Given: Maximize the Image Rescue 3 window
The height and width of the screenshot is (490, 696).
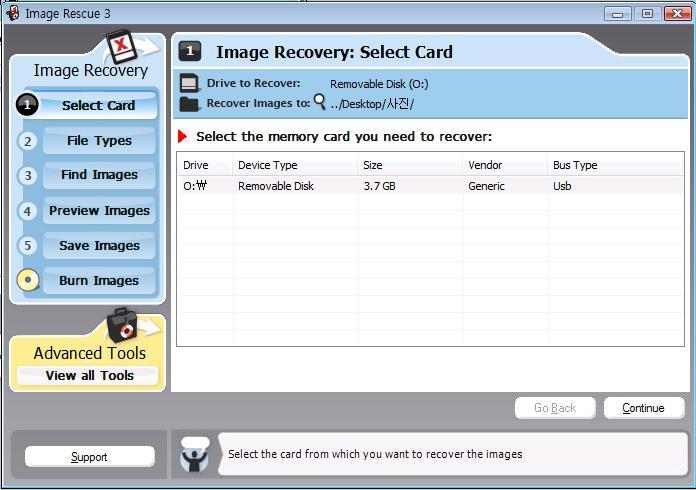Looking at the screenshot, I should (x=647, y=14).
